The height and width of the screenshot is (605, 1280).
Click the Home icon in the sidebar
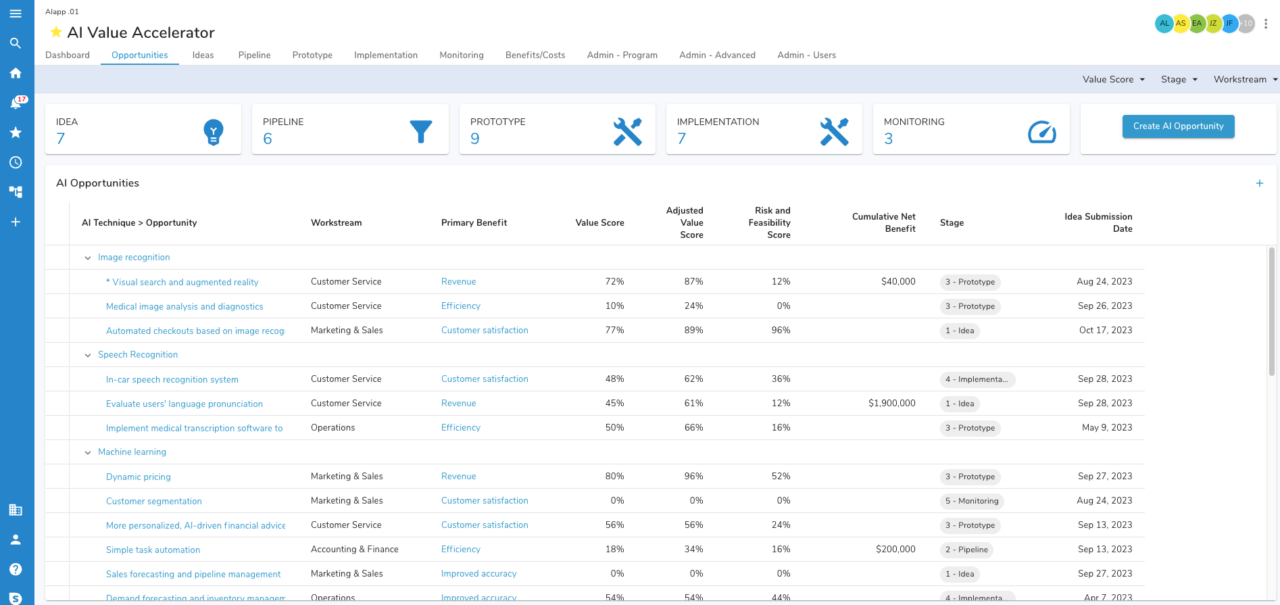tap(15, 74)
